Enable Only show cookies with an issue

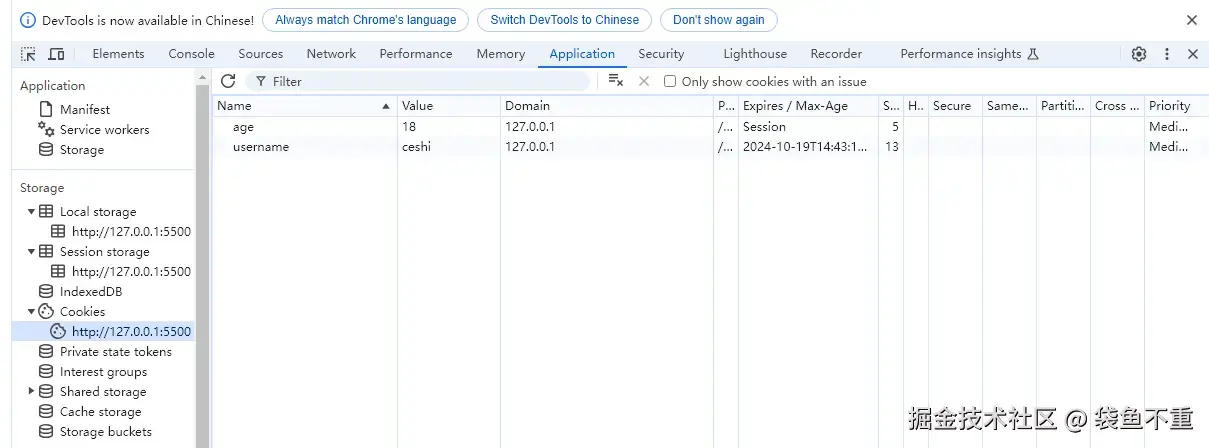670,81
